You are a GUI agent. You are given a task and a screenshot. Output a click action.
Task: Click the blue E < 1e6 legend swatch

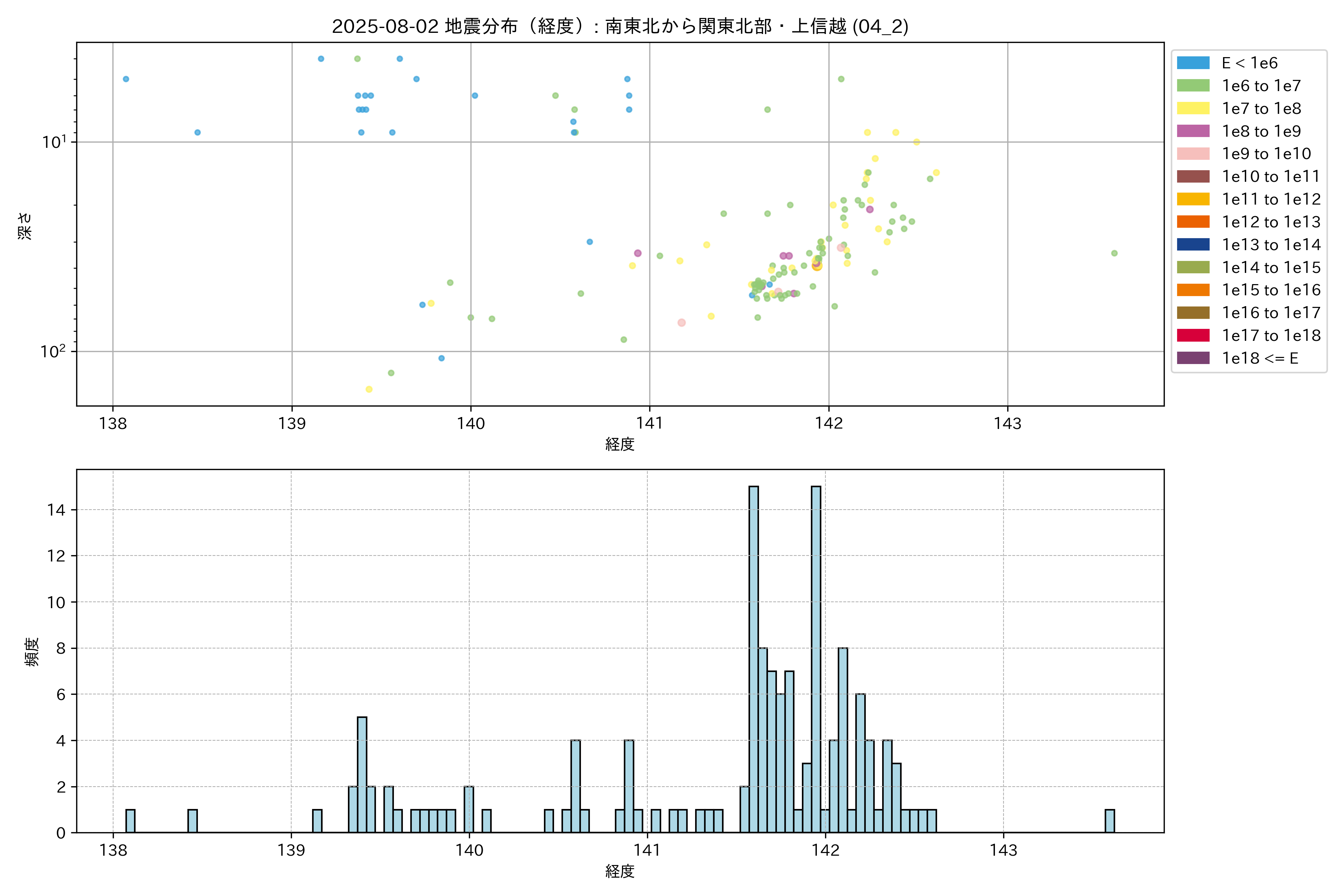pyautogui.click(x=1192, y=63)
